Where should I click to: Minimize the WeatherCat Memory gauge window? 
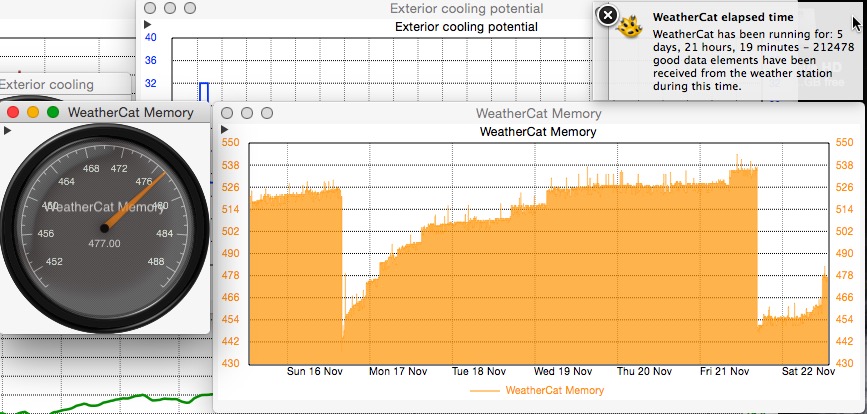pyautogui.click(x=33, y=113)
